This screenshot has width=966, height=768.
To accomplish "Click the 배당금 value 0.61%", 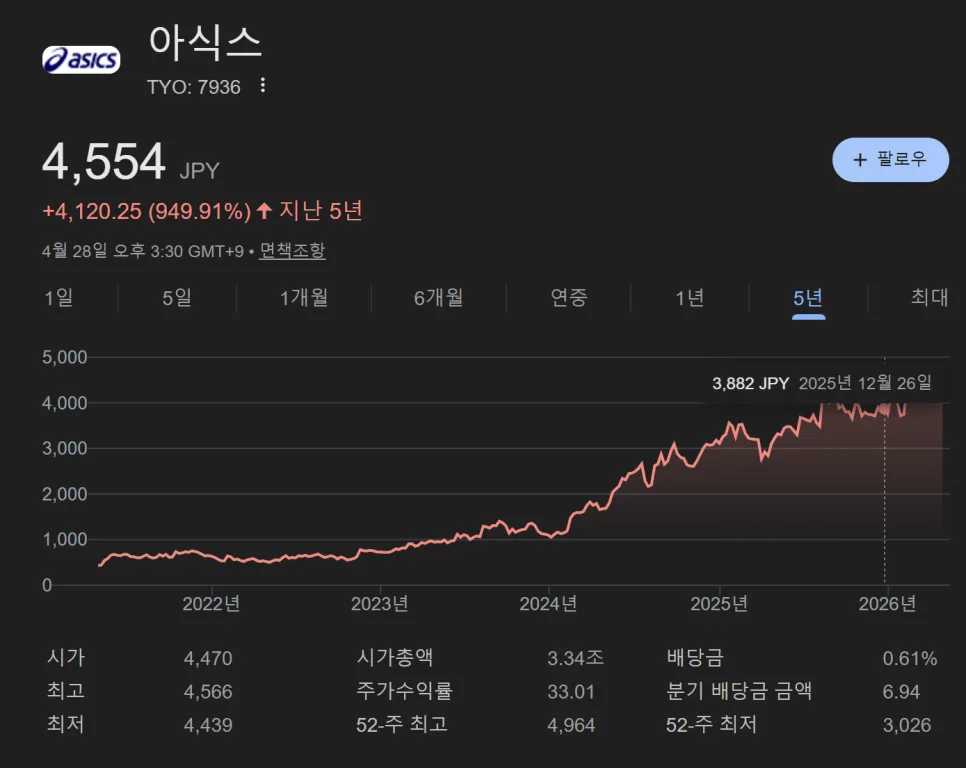I will click(910, 658).
